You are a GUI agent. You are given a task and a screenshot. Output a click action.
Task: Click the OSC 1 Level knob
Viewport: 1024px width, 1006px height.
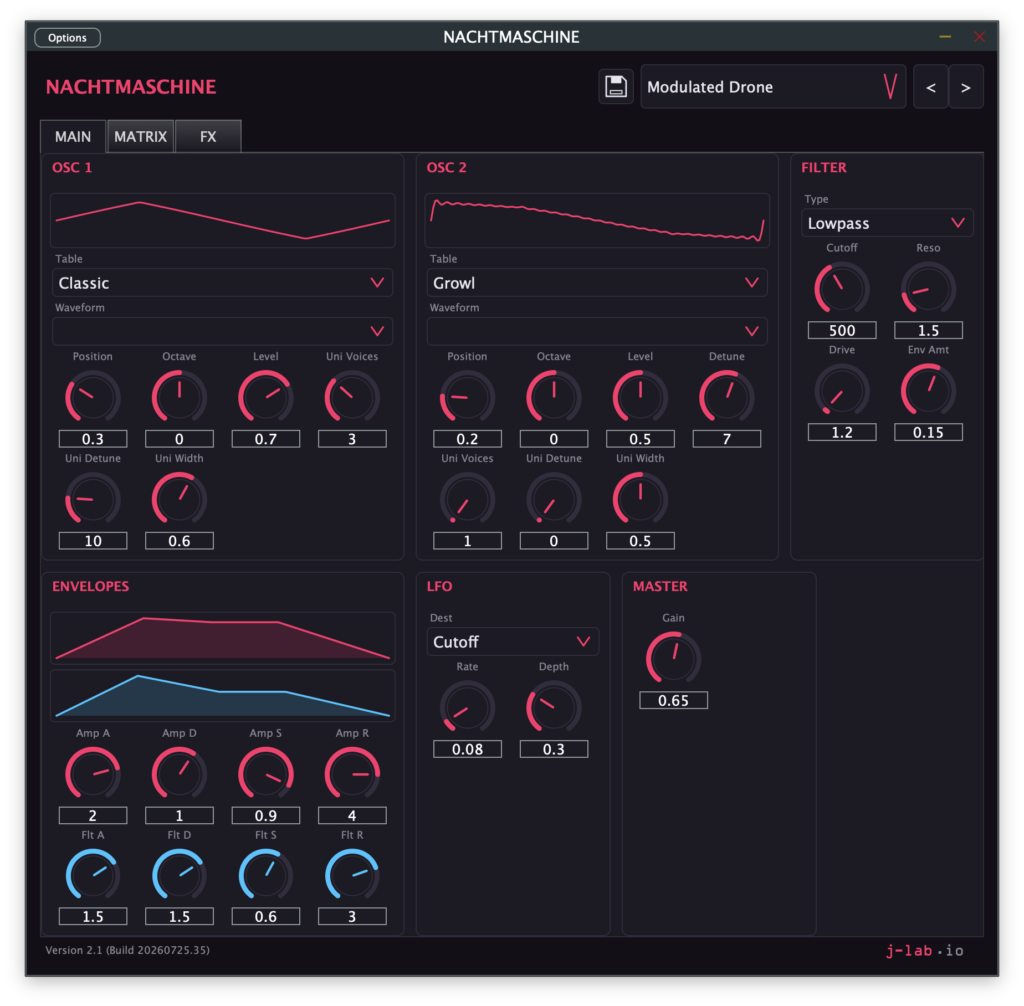click(x=266, y=397)
